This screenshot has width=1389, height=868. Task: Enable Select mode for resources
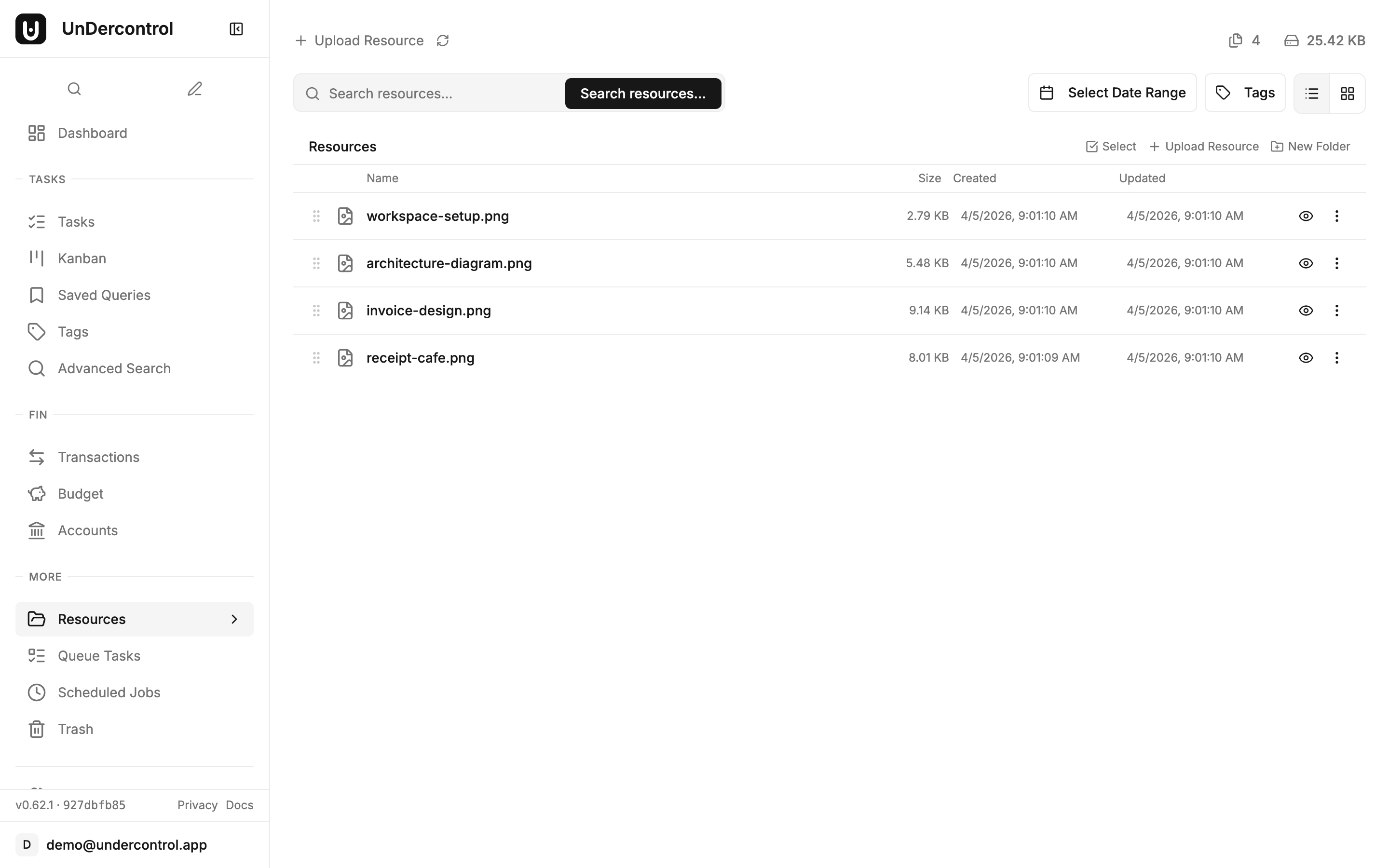1109,147
